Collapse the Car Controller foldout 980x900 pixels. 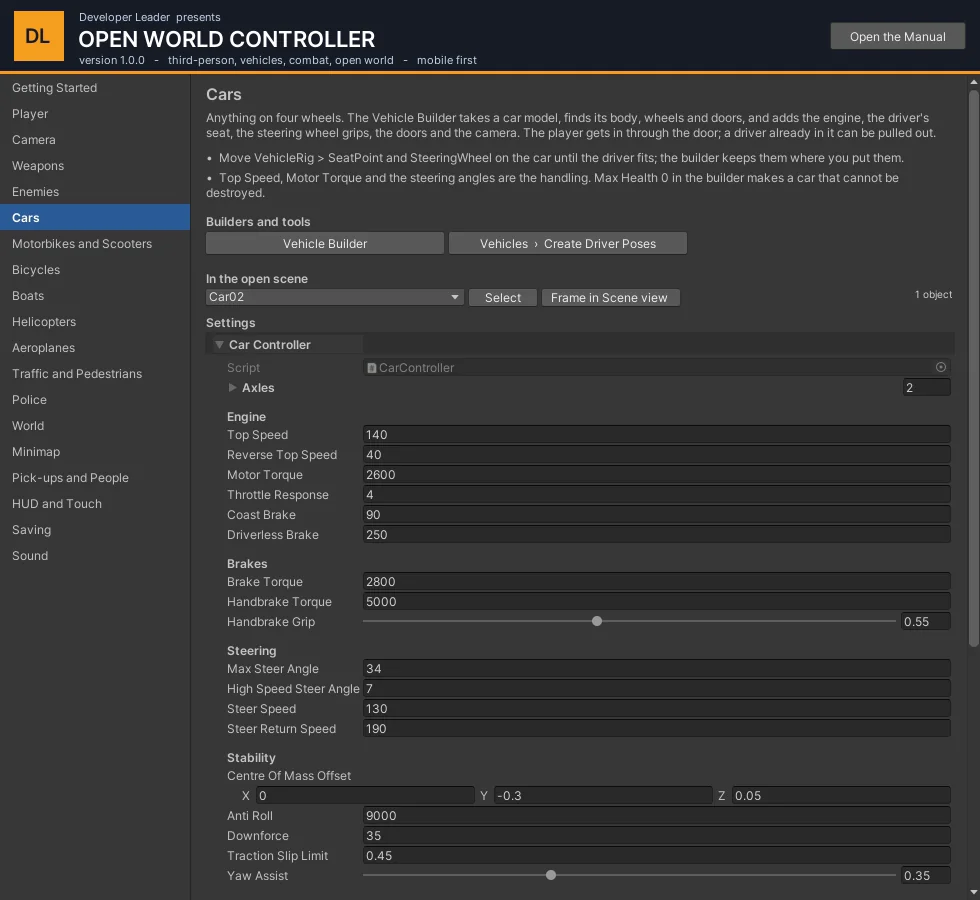pyautogui.click(x=219, y=345)
